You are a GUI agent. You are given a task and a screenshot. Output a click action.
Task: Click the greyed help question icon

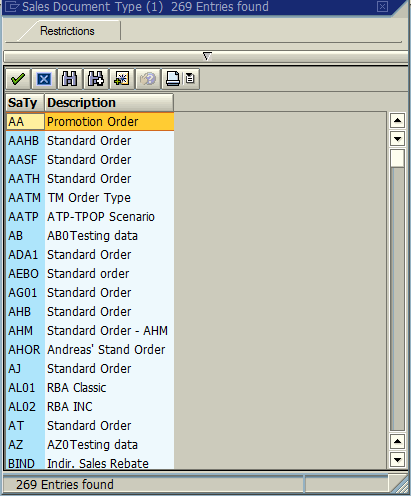click(148, 79)
